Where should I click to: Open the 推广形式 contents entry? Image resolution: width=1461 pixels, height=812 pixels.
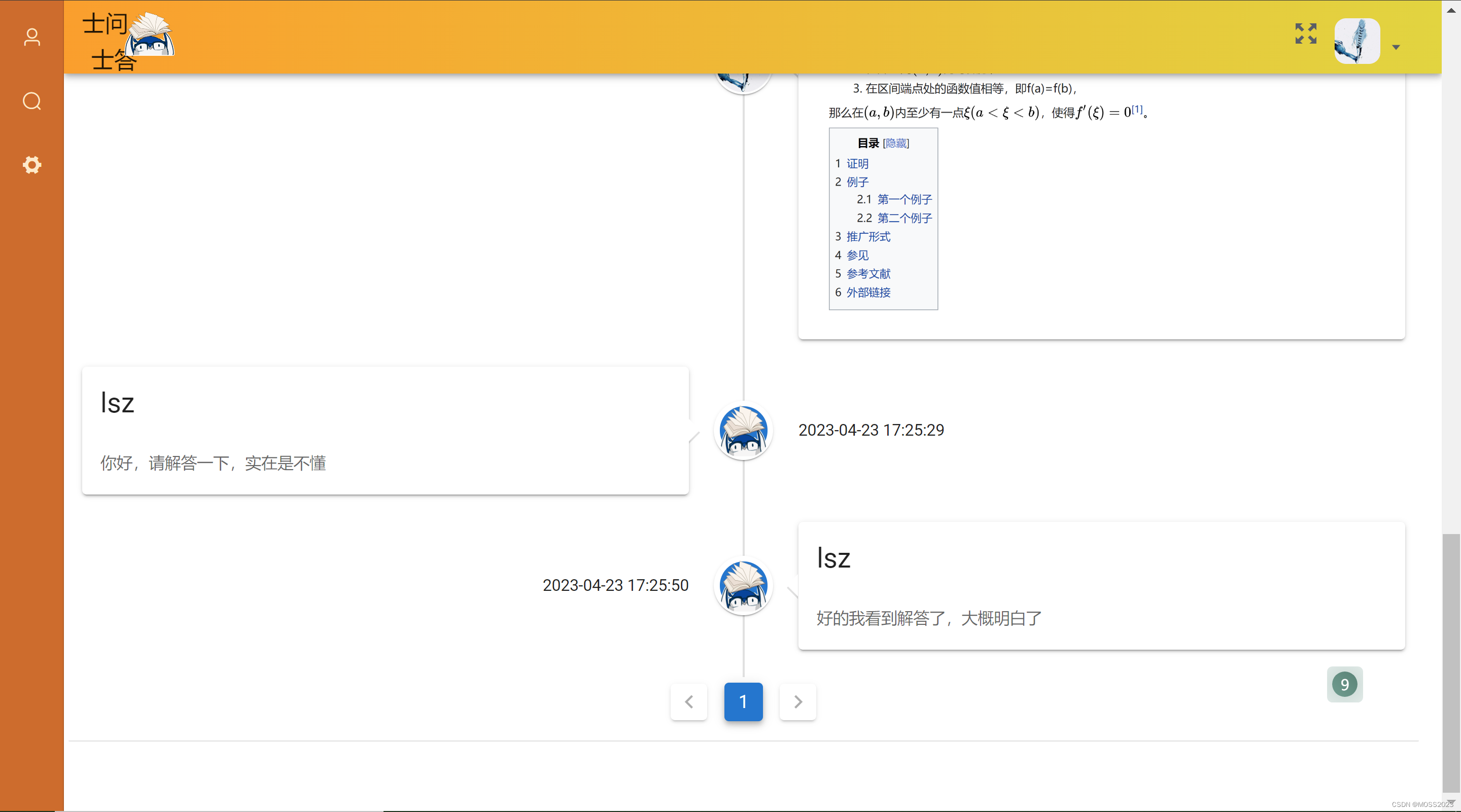pyautogui.click(x=868, y=236)
